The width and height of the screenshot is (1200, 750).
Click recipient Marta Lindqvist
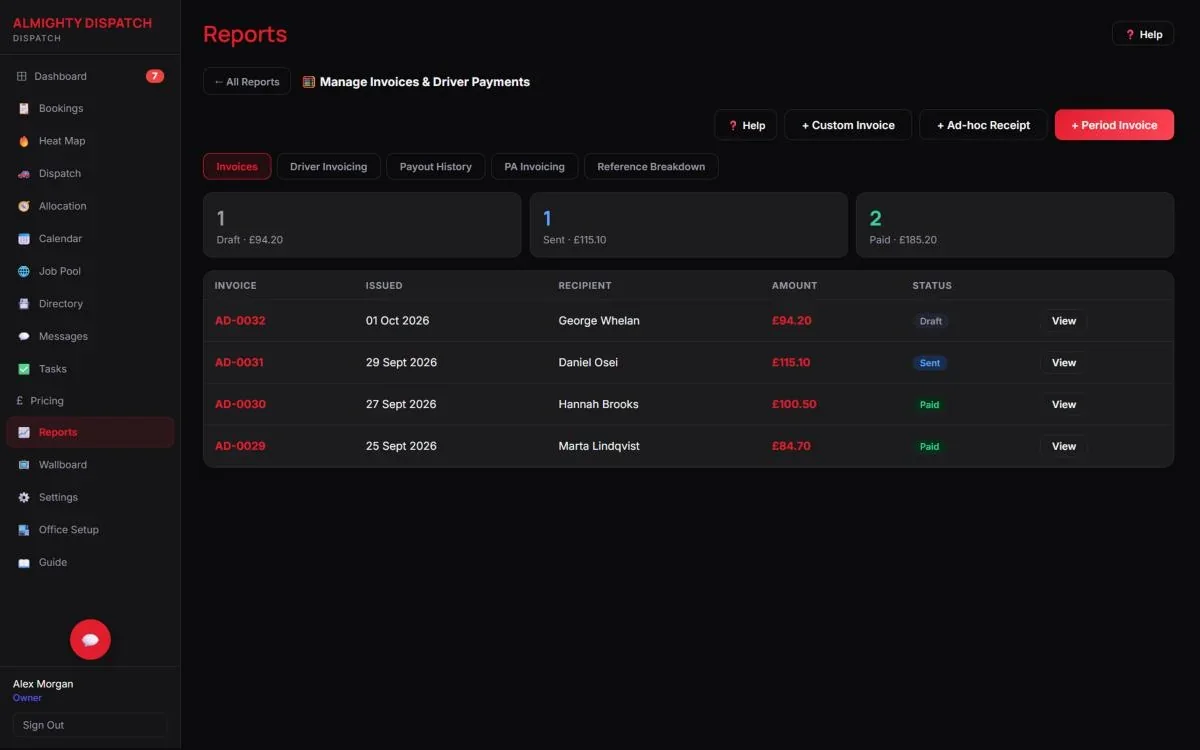599,446
